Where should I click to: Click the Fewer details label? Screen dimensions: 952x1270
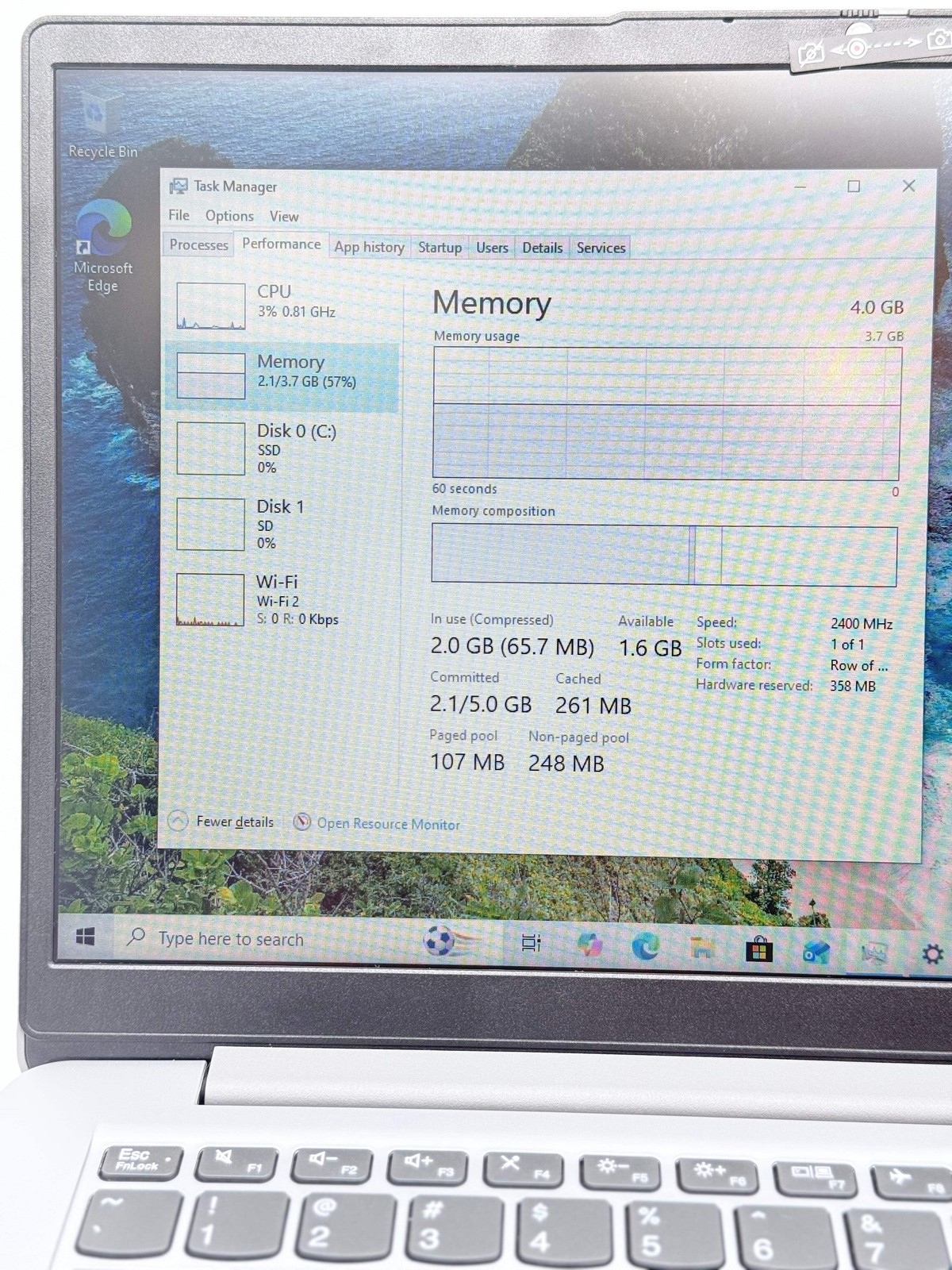235,822
